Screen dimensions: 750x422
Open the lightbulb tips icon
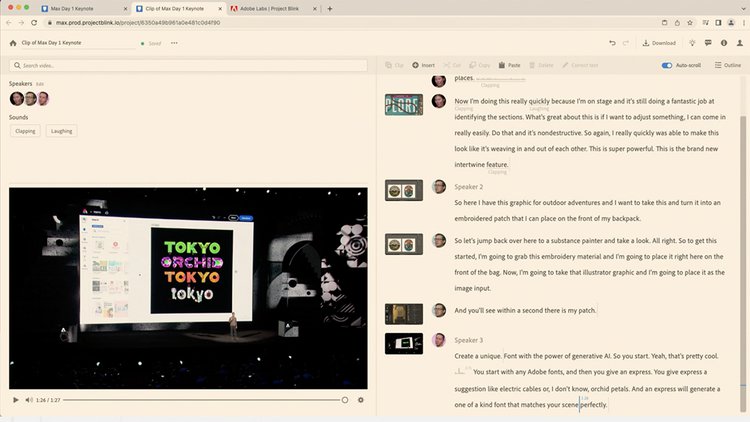[x=693, y=43]
